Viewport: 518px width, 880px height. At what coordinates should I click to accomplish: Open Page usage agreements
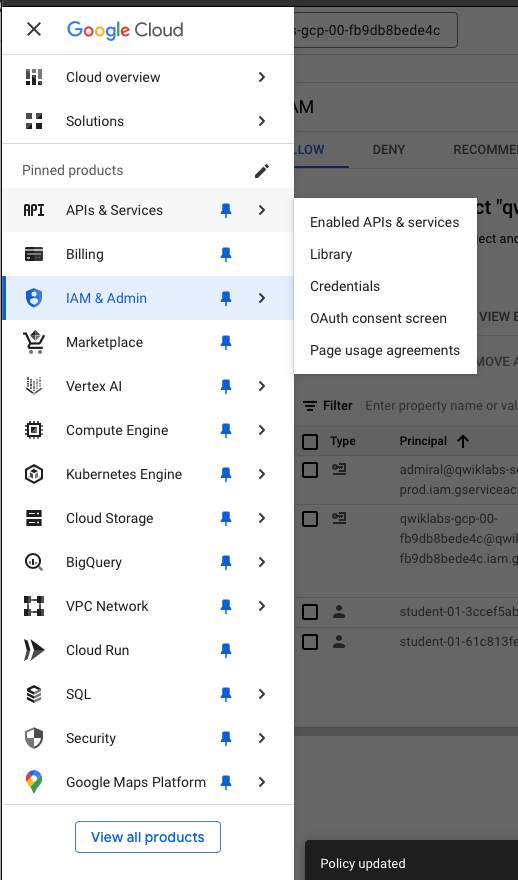pyautogui.click(x=384, y=350)
